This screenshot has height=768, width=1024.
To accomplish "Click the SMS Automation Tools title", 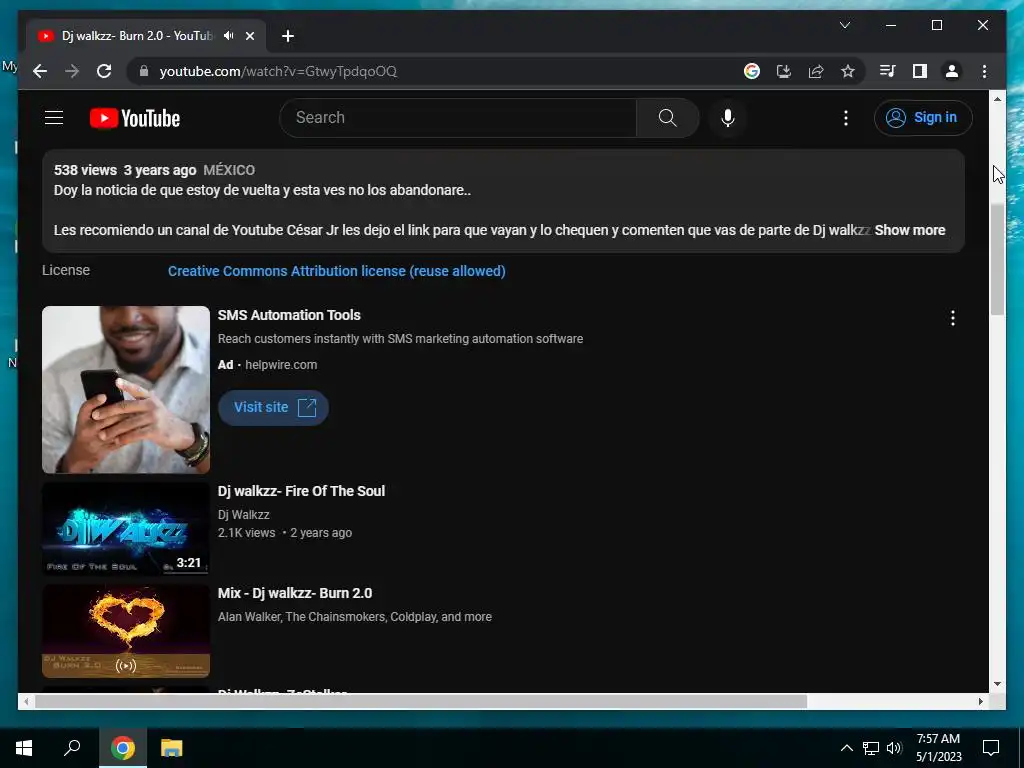I will (x=289, y=315).
